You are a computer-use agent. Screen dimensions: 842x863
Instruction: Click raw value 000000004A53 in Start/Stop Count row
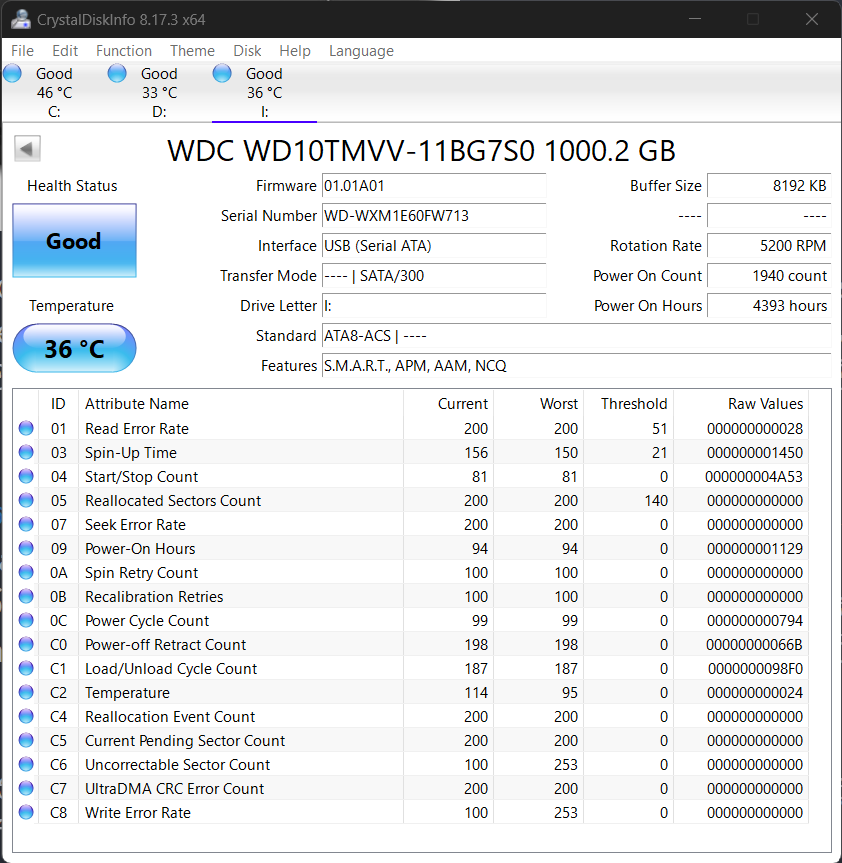pos(754,477)
